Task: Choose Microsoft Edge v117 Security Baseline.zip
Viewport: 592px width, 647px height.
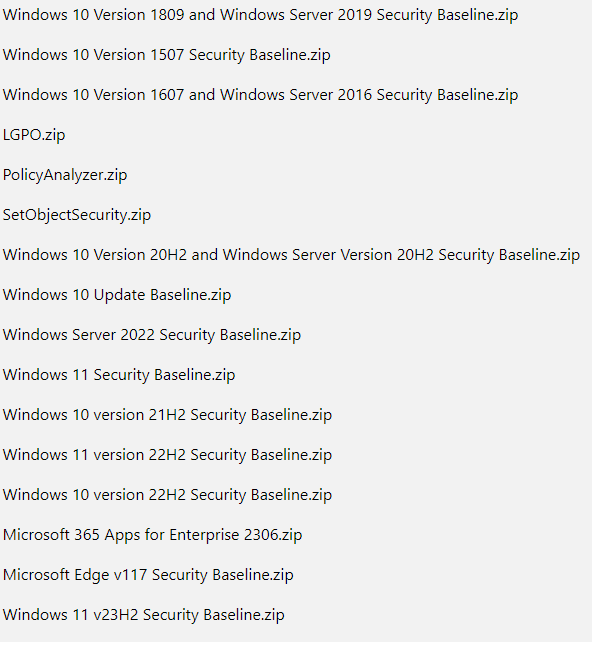Action: tap(148, 576)
